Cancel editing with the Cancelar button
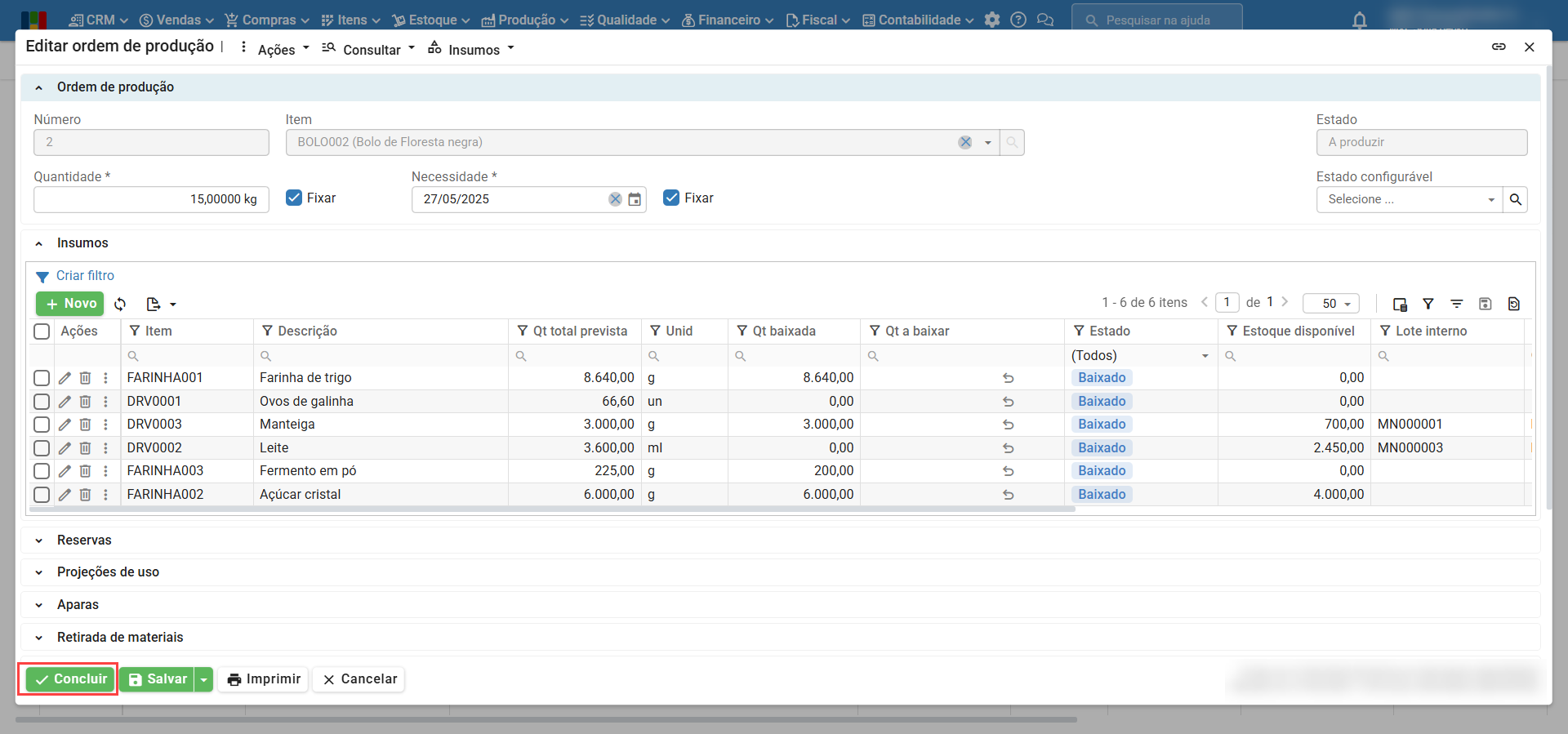Viewport: 1568px width, 734px height. [x=359, y=679]
